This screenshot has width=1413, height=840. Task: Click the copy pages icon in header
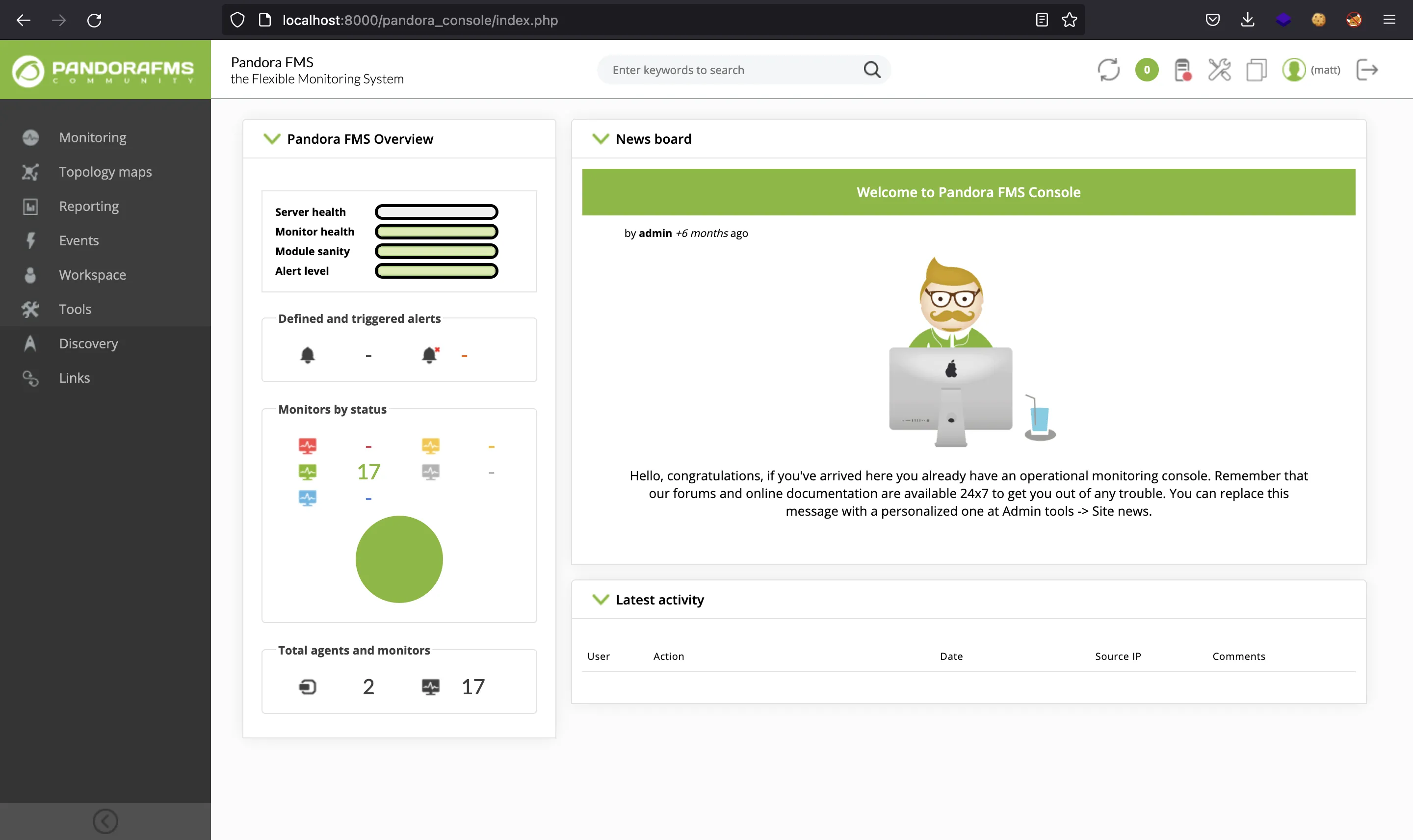coord(1256,70)
